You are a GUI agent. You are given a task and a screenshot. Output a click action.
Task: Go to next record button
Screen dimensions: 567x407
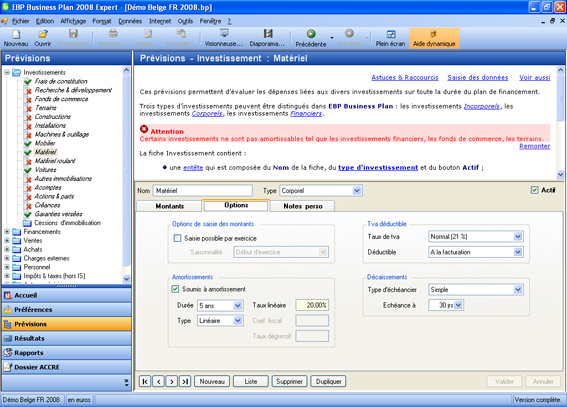[172, 381]
